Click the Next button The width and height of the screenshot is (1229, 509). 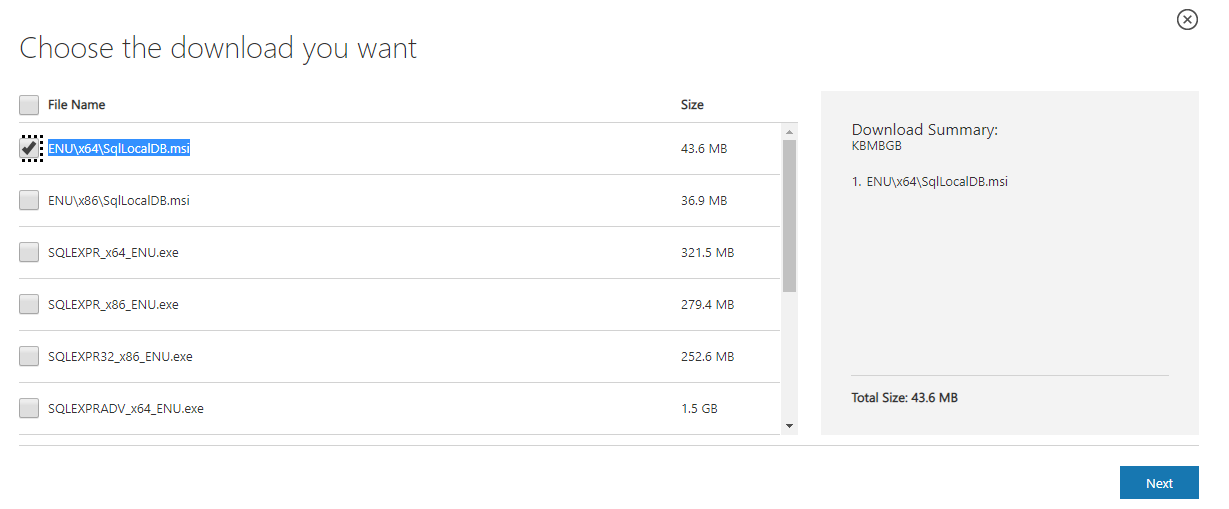click(1159, 483)
